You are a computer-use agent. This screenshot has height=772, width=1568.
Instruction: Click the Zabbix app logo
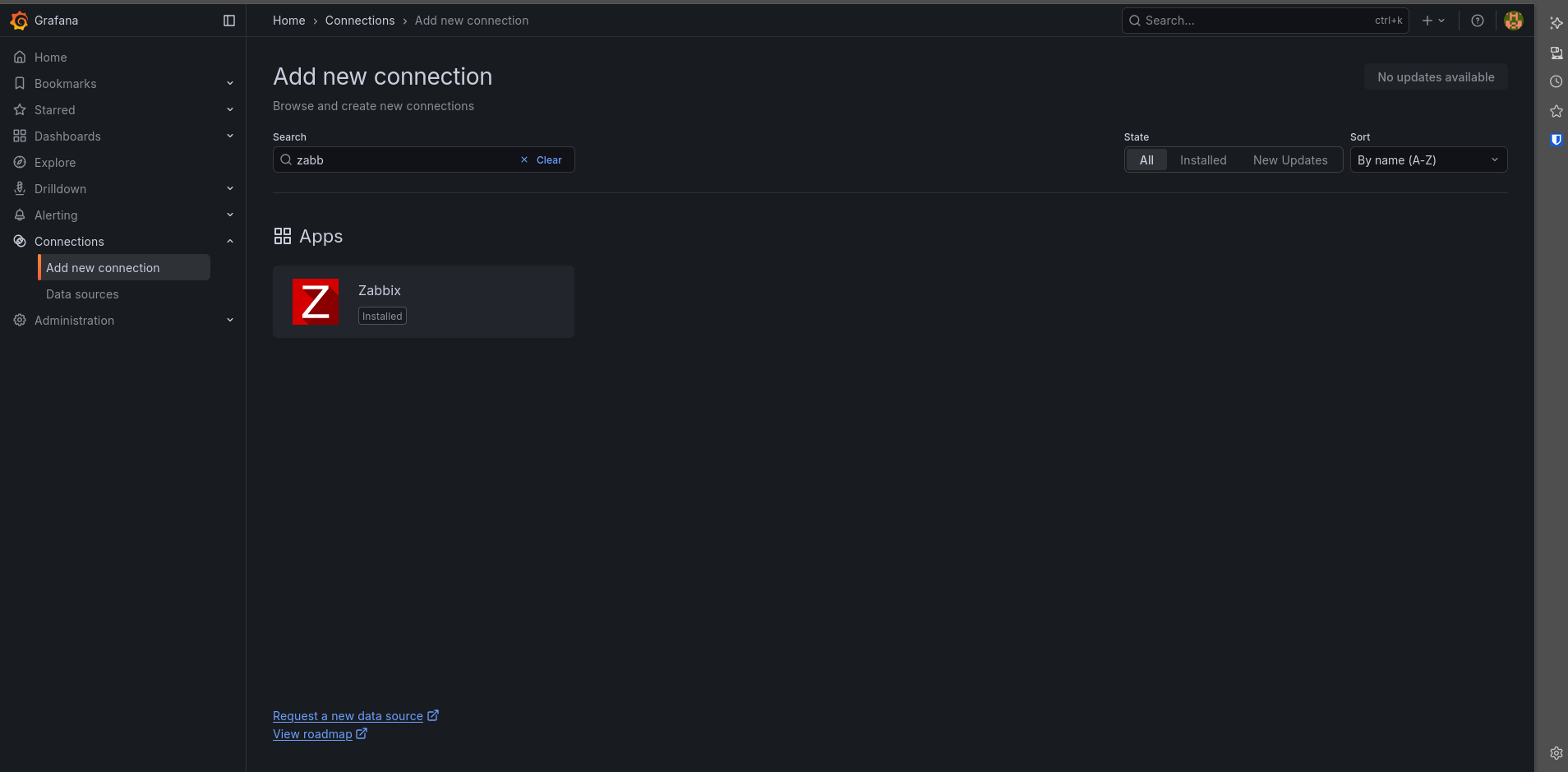(x=316, y=302)
